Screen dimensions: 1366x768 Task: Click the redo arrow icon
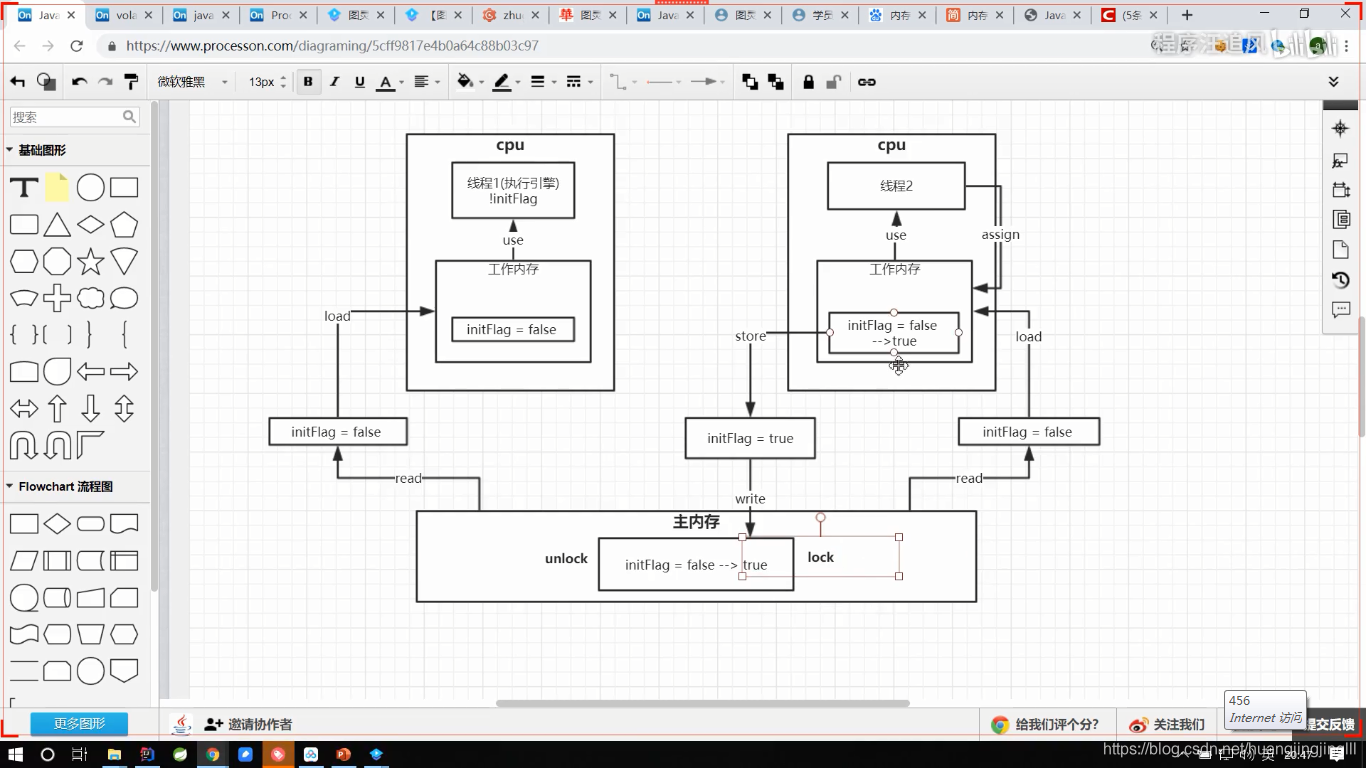(x=105, y=82)
